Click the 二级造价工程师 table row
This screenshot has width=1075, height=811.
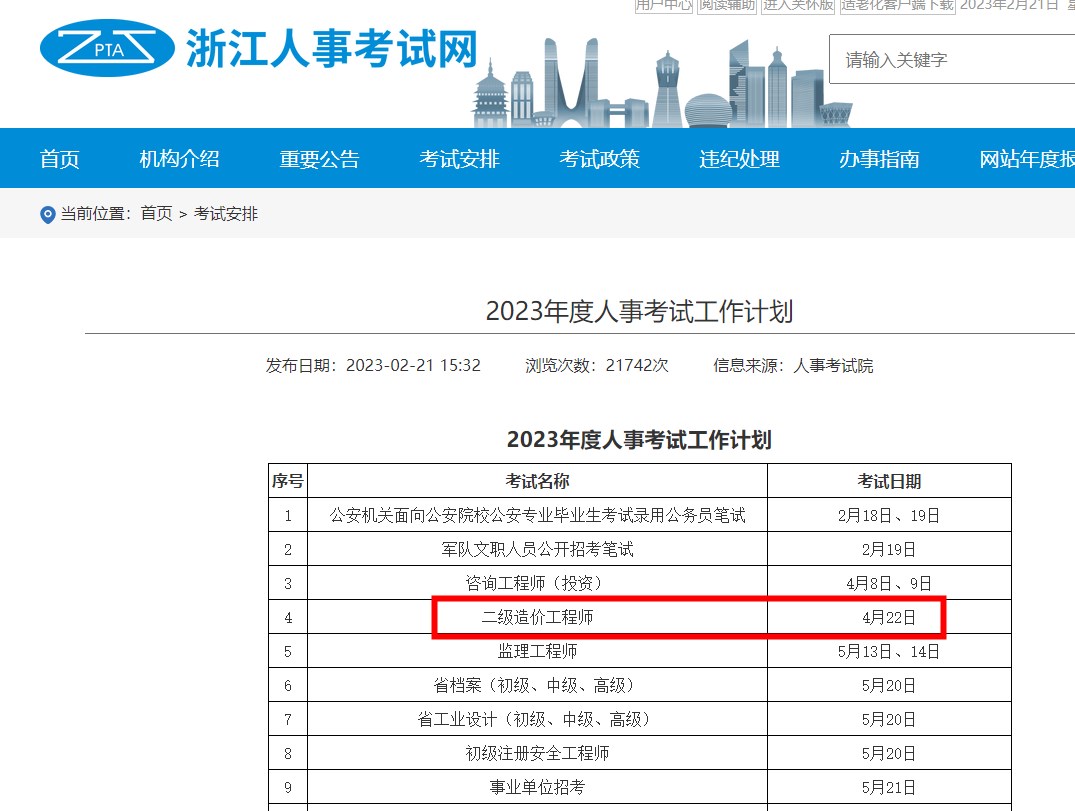[x=538, y=618]
